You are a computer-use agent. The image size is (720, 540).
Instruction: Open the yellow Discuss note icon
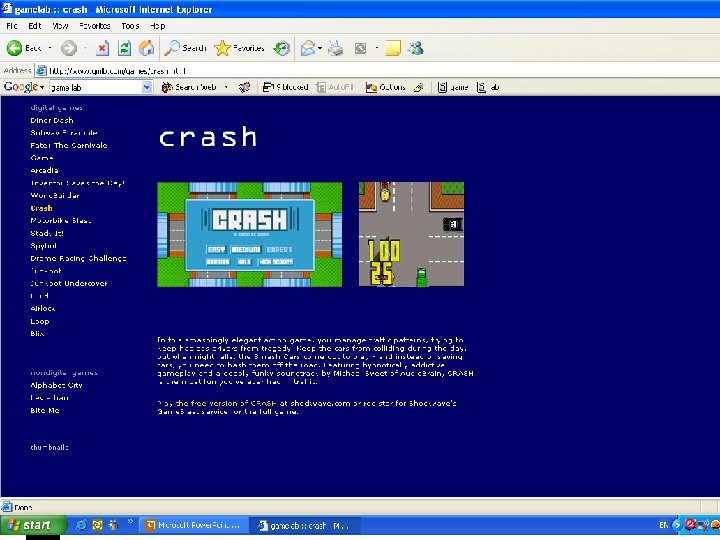pos(393,48)
